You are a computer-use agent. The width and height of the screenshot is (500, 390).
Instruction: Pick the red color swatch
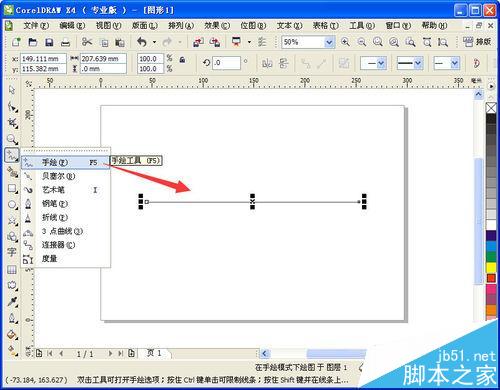491,278
